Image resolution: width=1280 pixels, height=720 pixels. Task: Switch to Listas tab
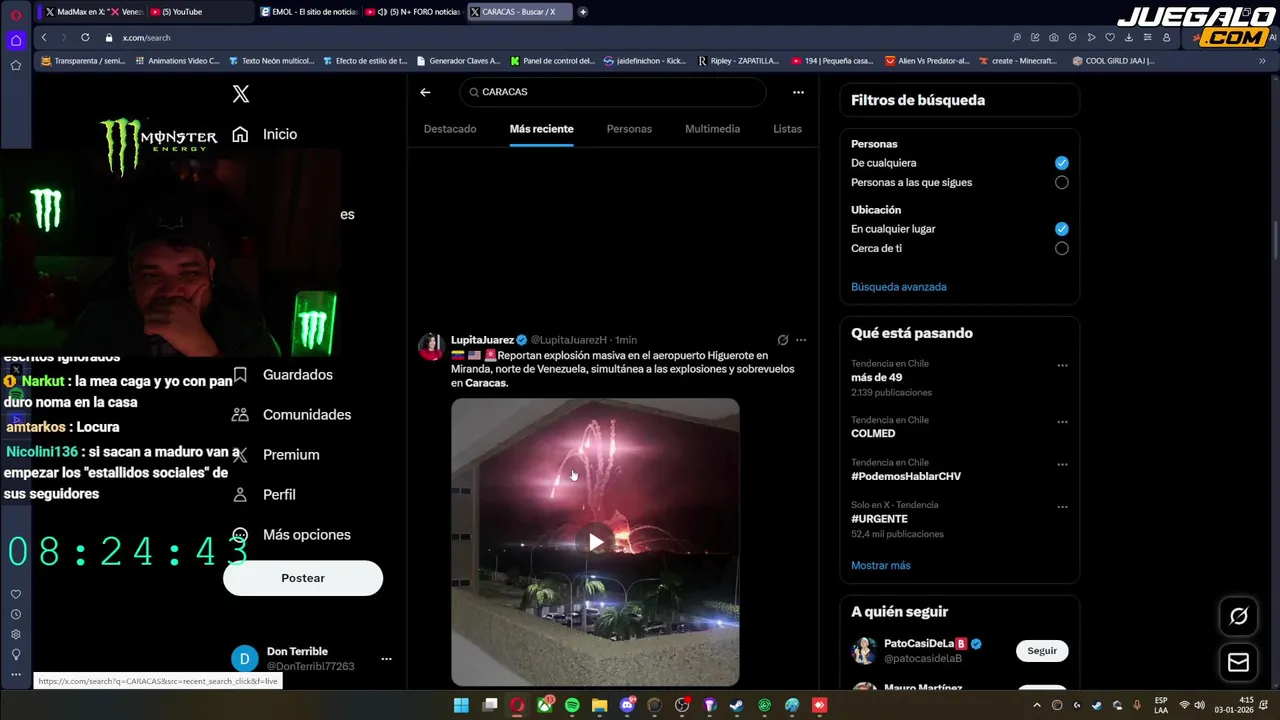coord(787,129)
